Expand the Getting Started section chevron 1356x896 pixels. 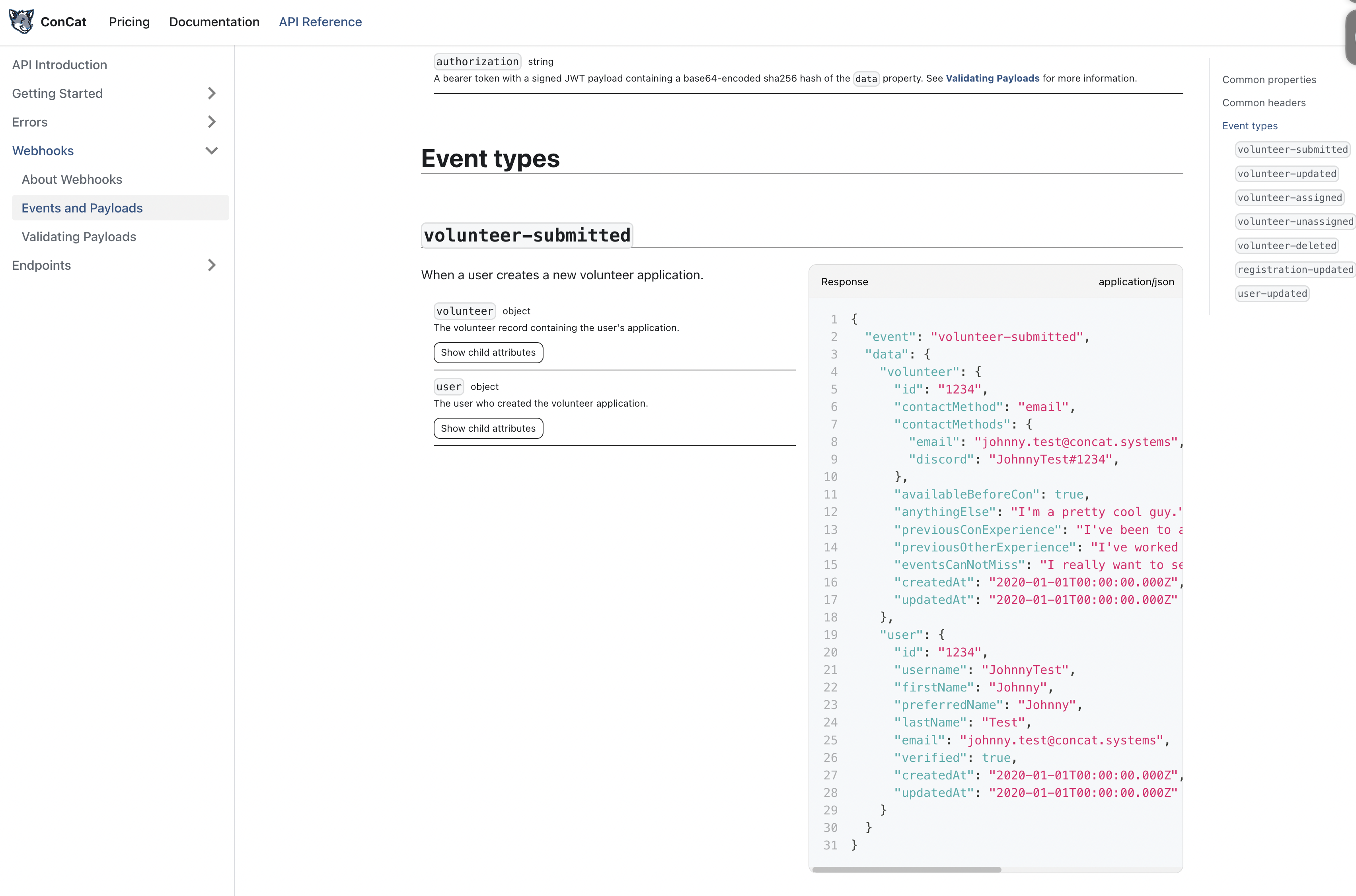point(211,93)
